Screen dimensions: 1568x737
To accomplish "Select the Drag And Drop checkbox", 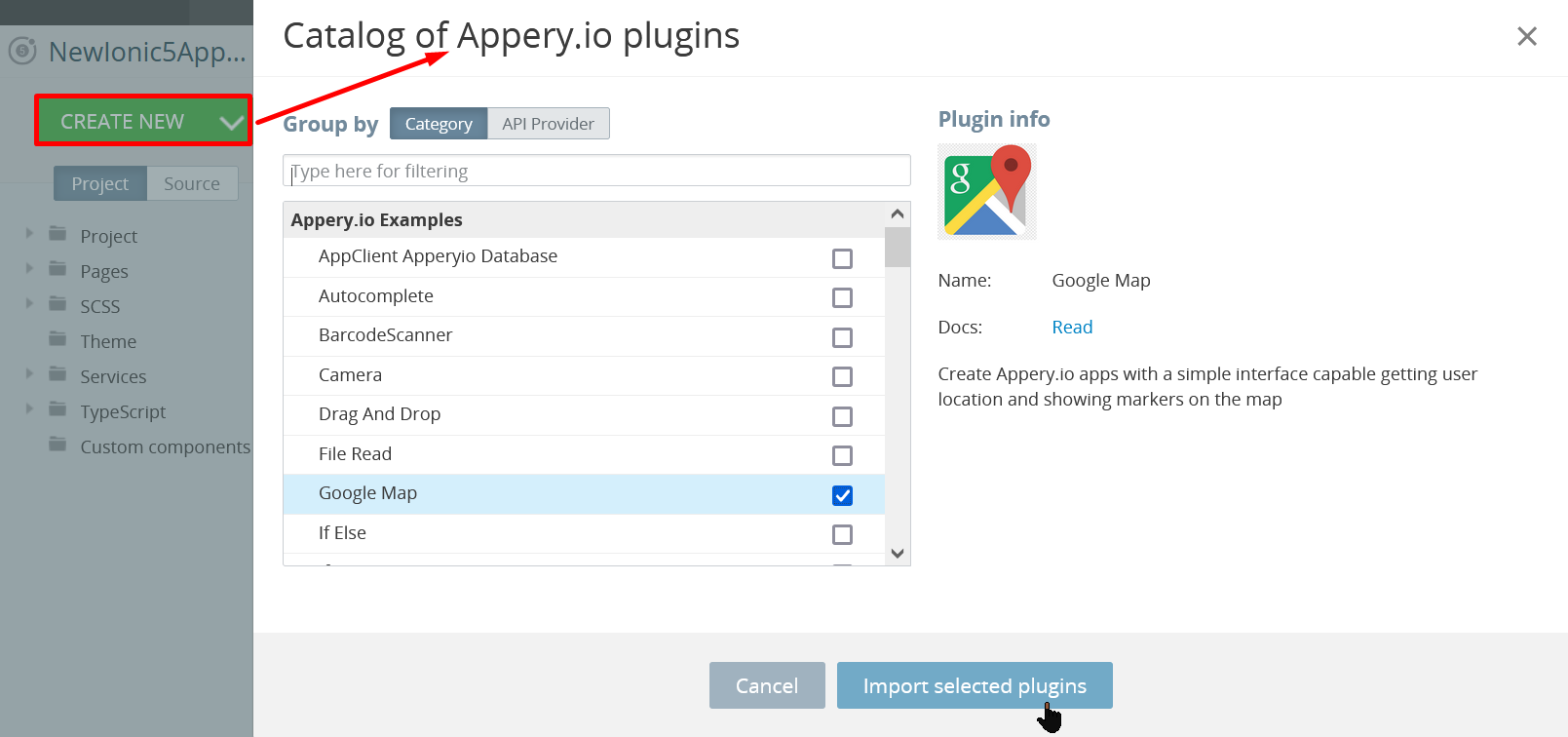I will coord(842,416).
